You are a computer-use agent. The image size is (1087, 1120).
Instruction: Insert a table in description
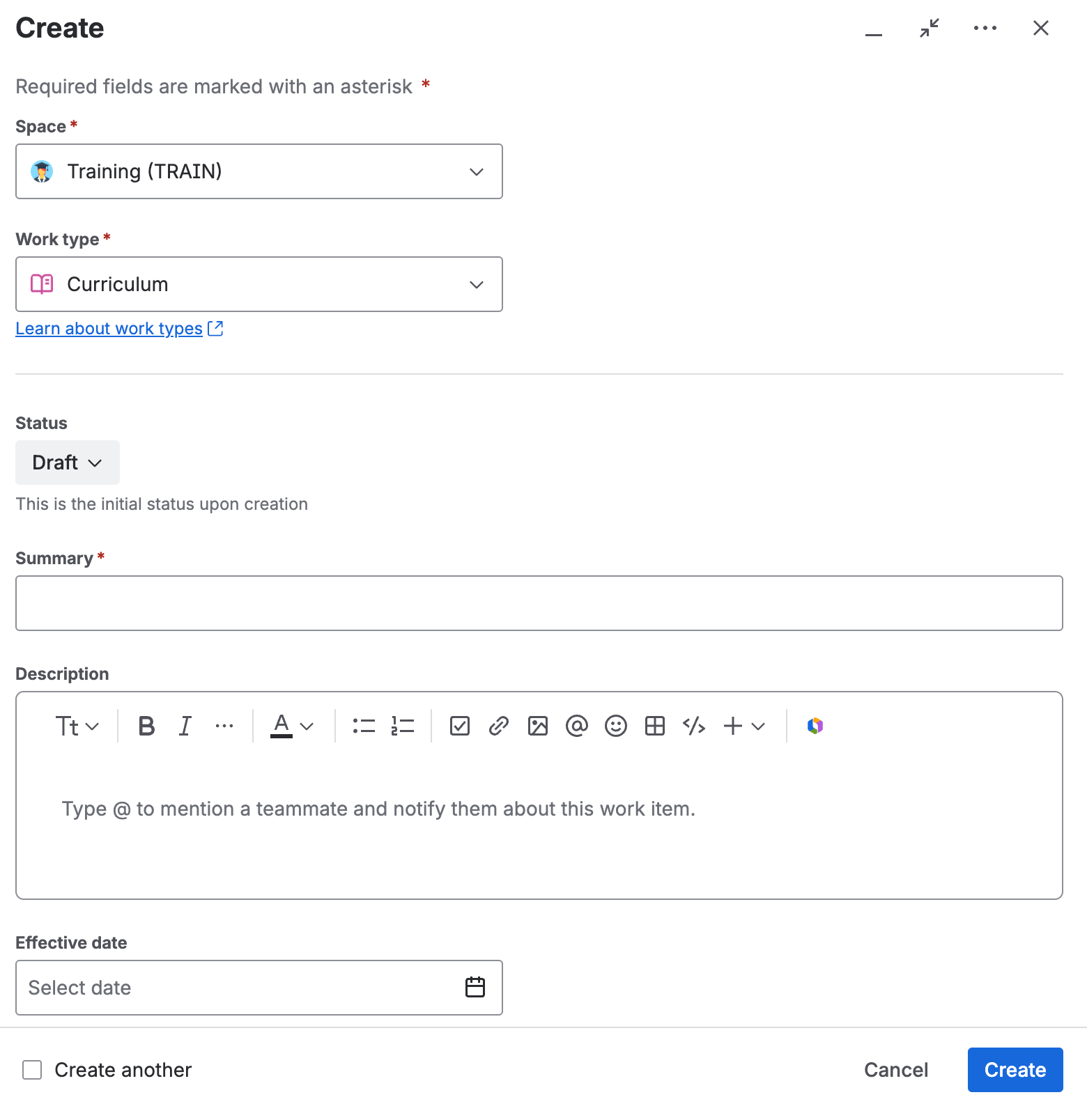click(x=655, y=726)
